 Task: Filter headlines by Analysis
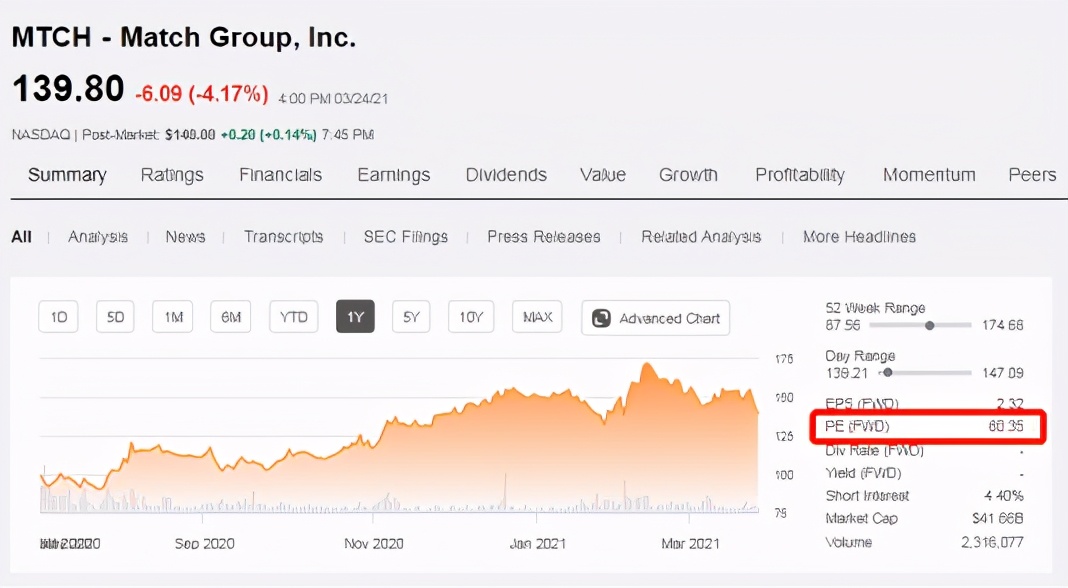click(x=98, y=237)
